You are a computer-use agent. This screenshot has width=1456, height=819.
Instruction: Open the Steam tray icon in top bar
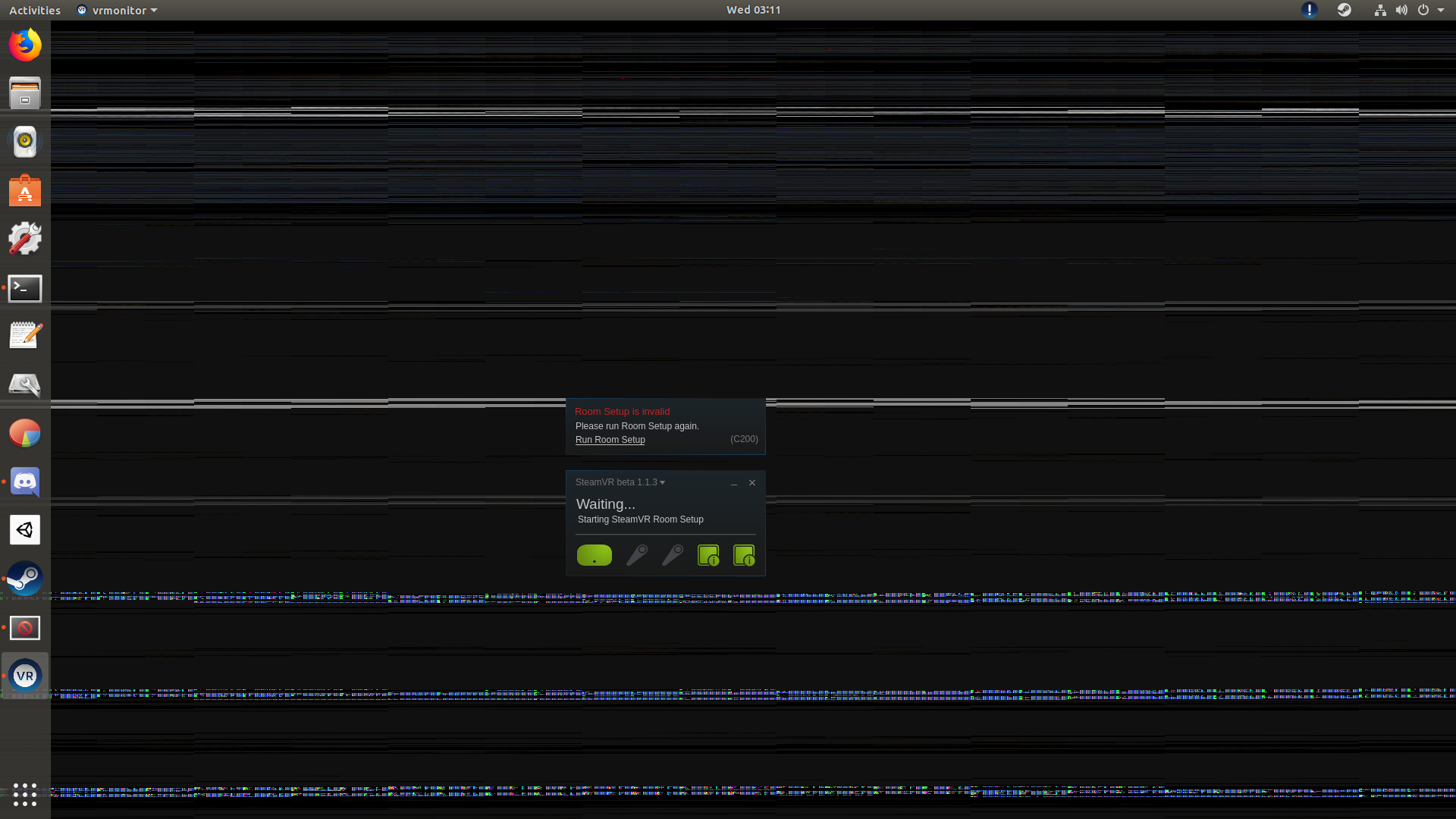pyautogui.click(x=1344, y=10)
